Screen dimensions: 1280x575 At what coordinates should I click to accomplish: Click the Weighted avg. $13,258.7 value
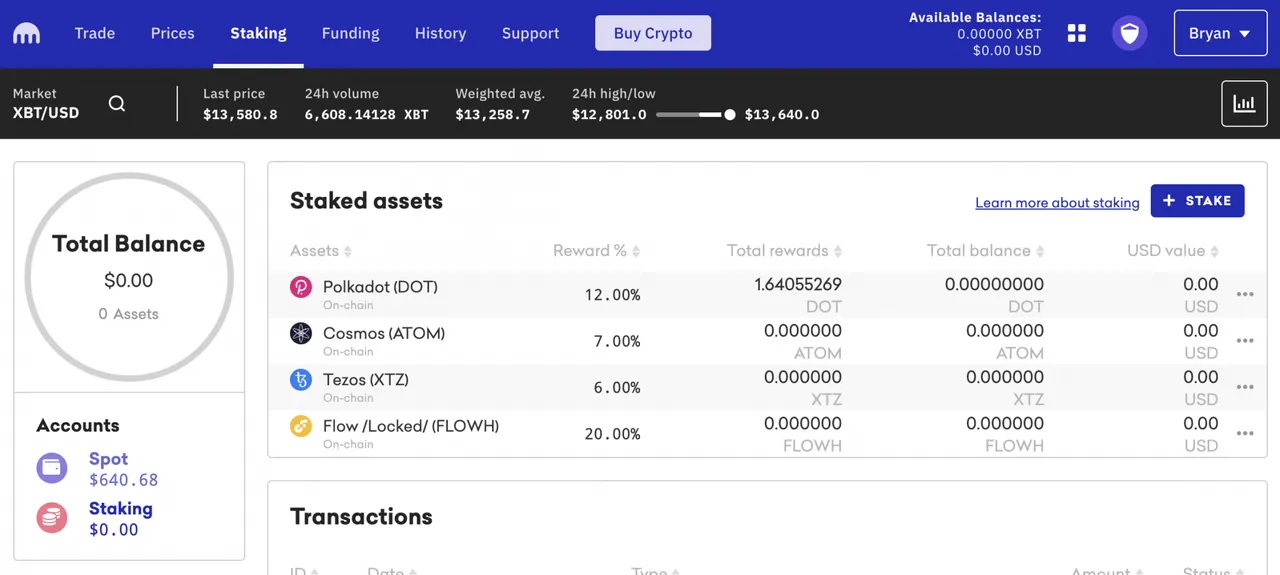click(x=493, y=115)
